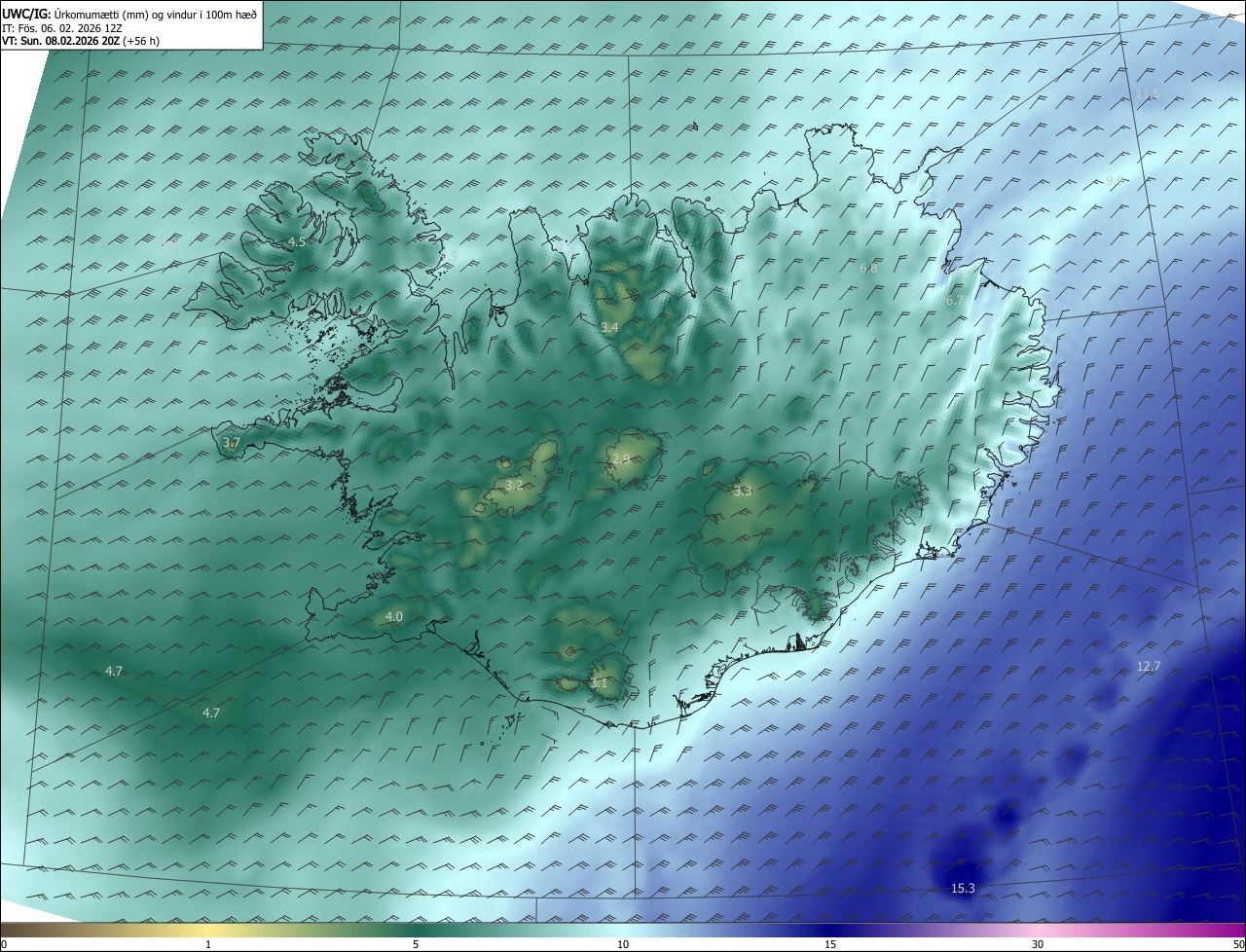1246x952 pixels.
Task: Click the '30' tick on the color scale
Action: point(1038,944)
